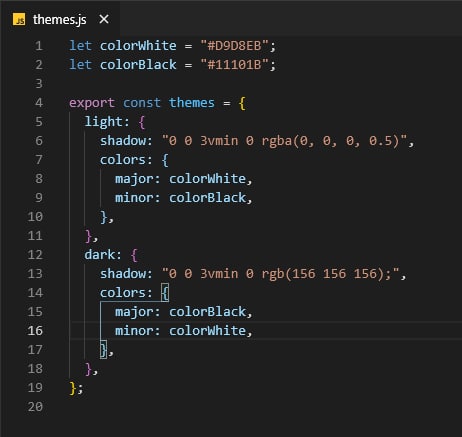Screen dimensions: 462x437
Task: Click yellow closing brace on line 19
Action: [x=73, y=388]
